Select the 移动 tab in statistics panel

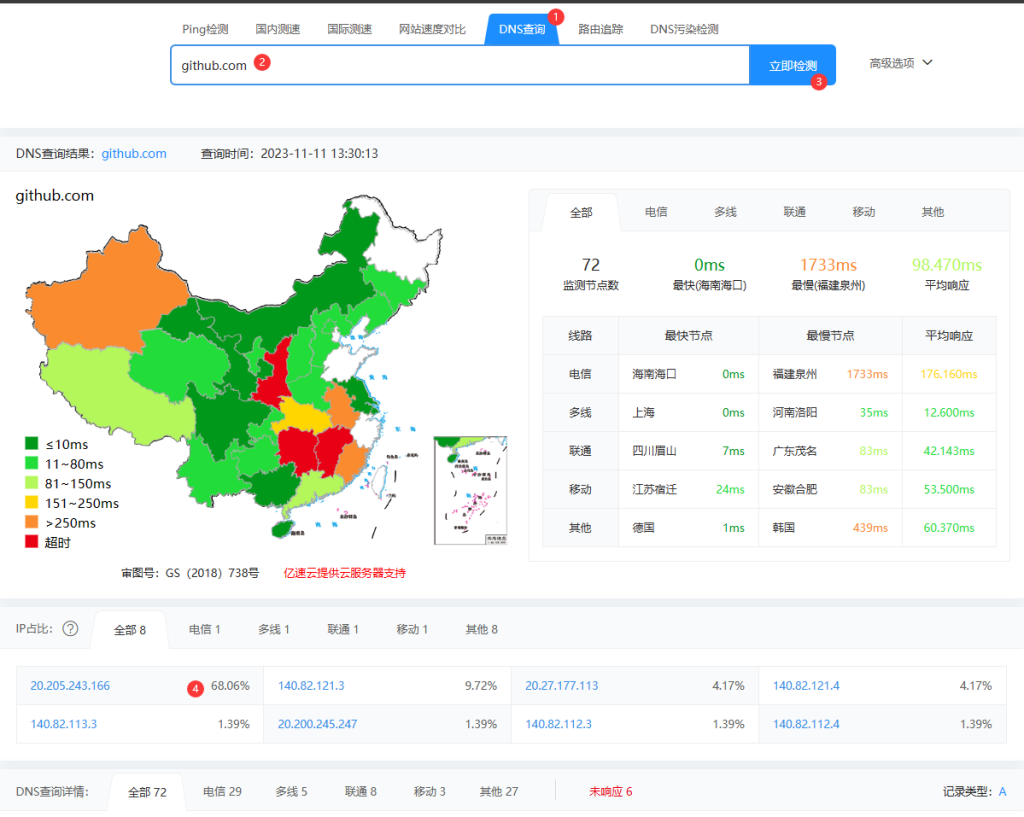click(864, 212)
